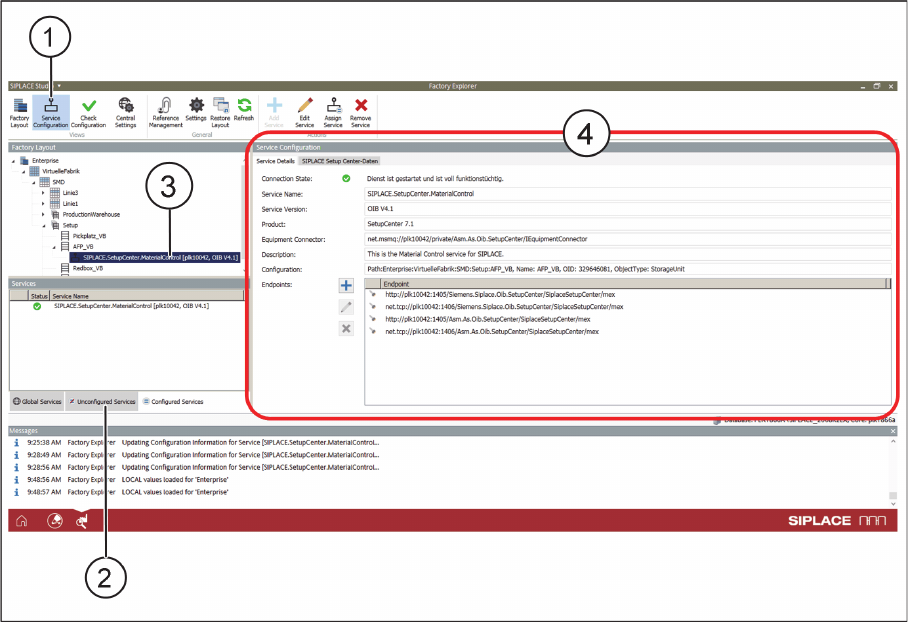This screenshot has width=908, height=622.
Task: Click the Description field
Action: [x=628, y=254]
